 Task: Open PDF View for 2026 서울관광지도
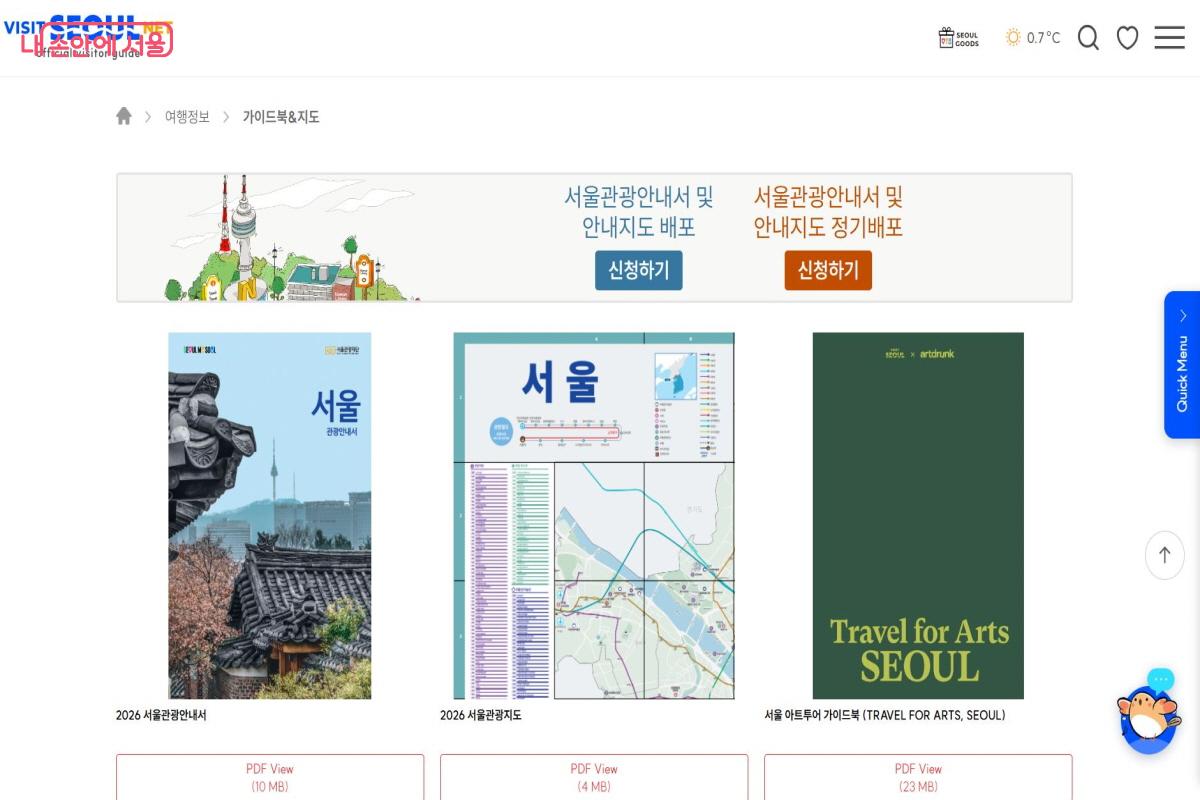593,776
